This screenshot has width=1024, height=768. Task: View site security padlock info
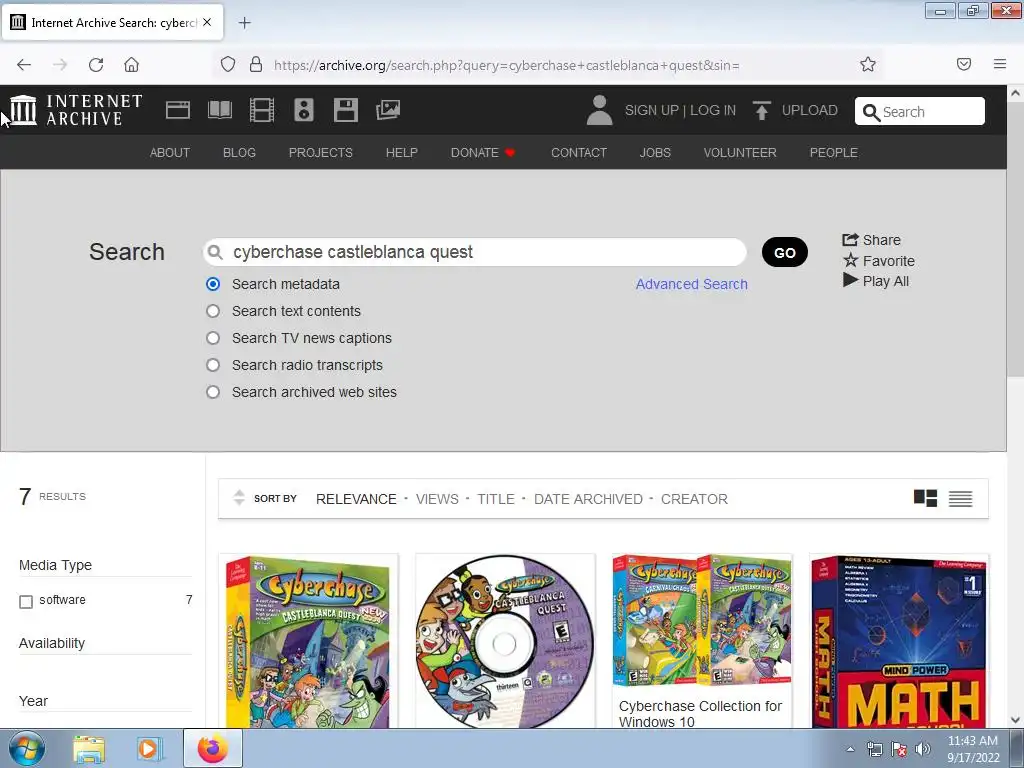point(256,65)
